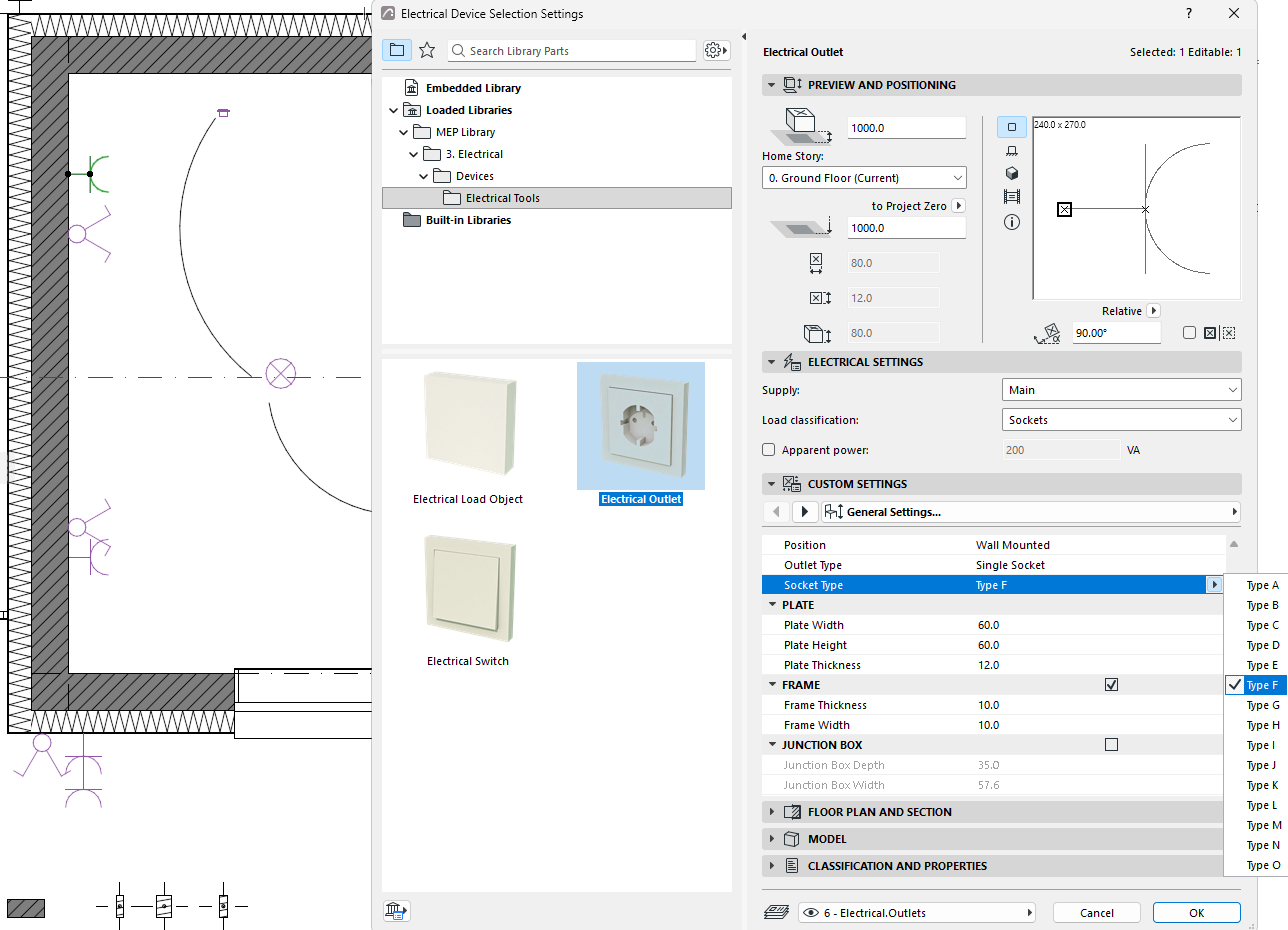Image resolution: width=1288 pixels, height=930 pixels.
Task: Toggle the mirror checkbox beside rotation angle
Action: tap(1189, 333)
